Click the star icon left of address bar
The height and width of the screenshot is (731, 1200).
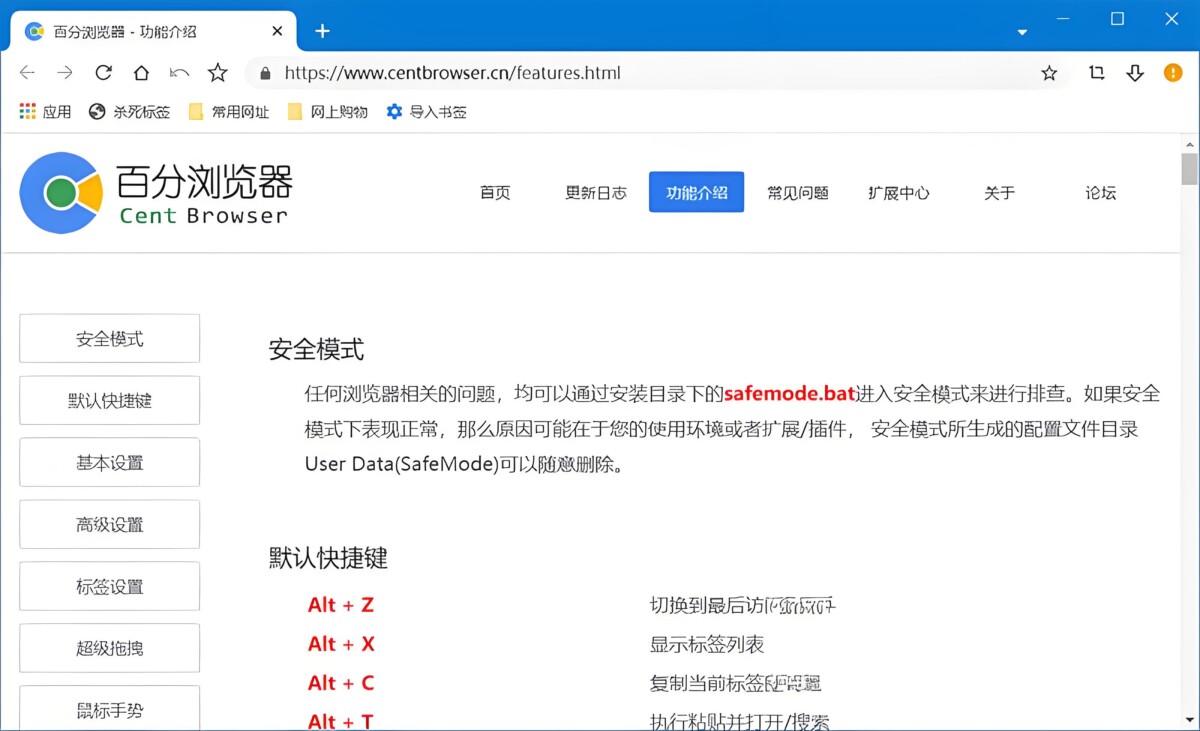pos(218,73)
